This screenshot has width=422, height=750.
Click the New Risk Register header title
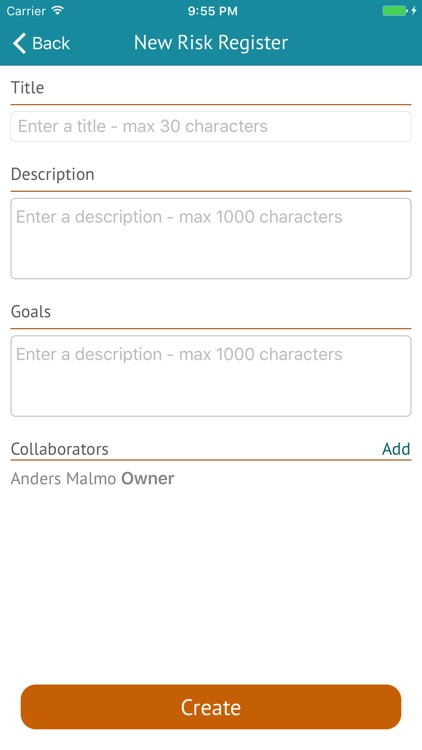pos(211,43)
